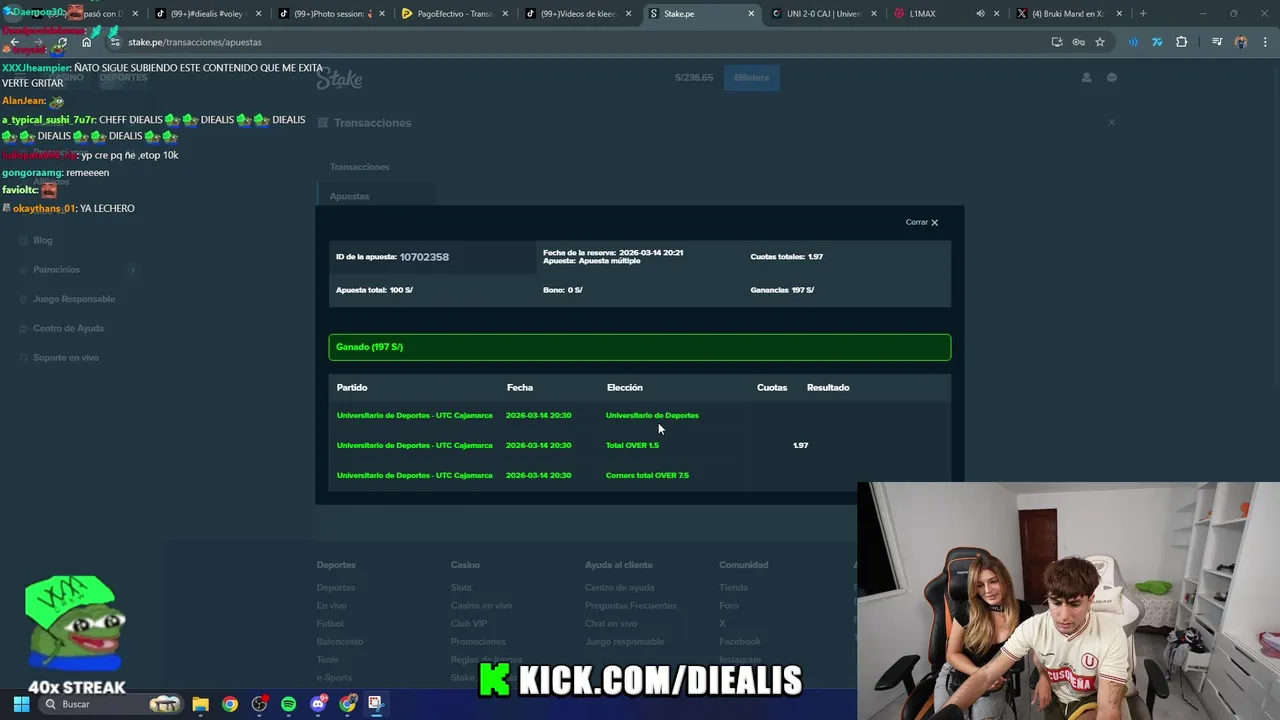1280x720 pixels.
Task: View site information for stake.pe
Action: pyautogui.click(x=115, y=42)
